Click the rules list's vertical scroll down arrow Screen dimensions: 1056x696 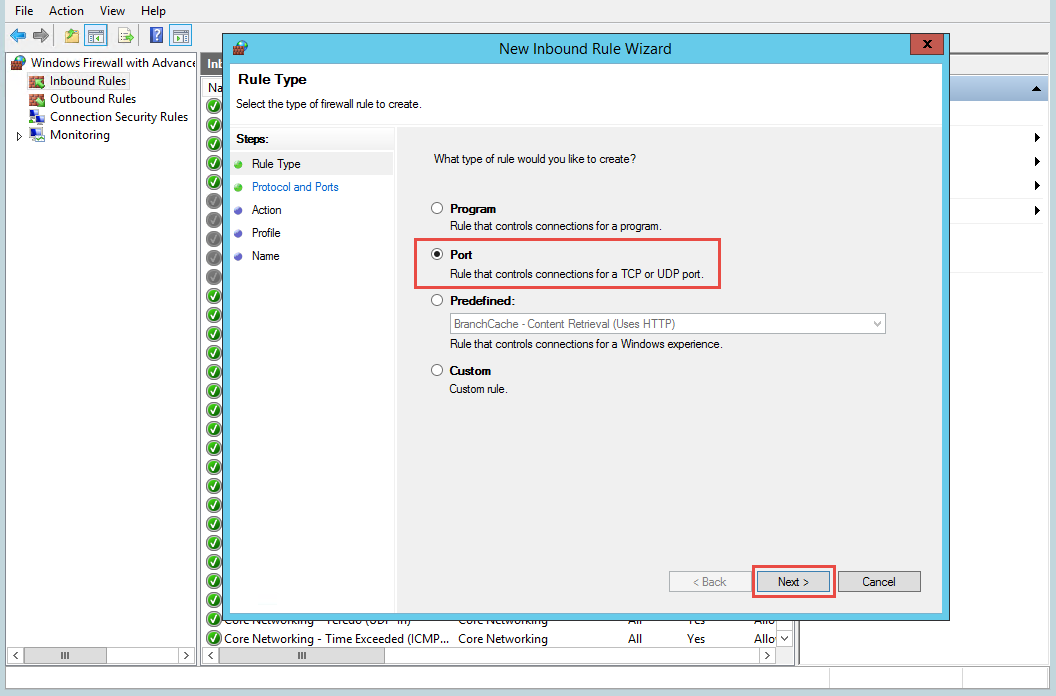click(785, 638)
